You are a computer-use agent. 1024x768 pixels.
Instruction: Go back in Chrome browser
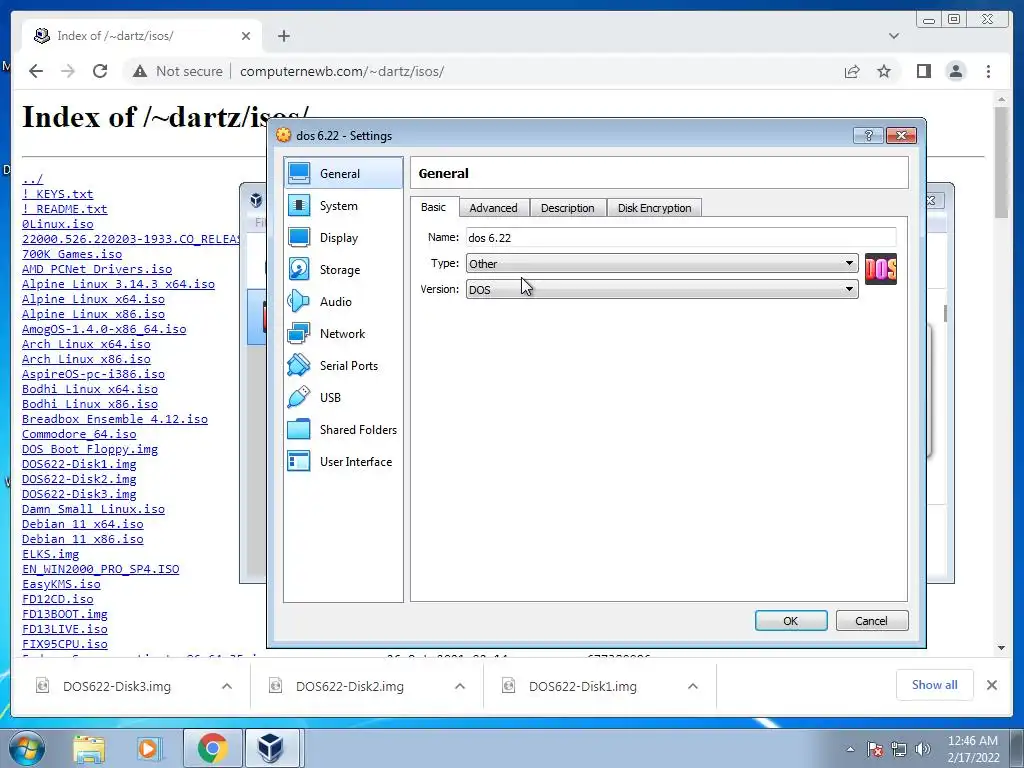(36, 71)
